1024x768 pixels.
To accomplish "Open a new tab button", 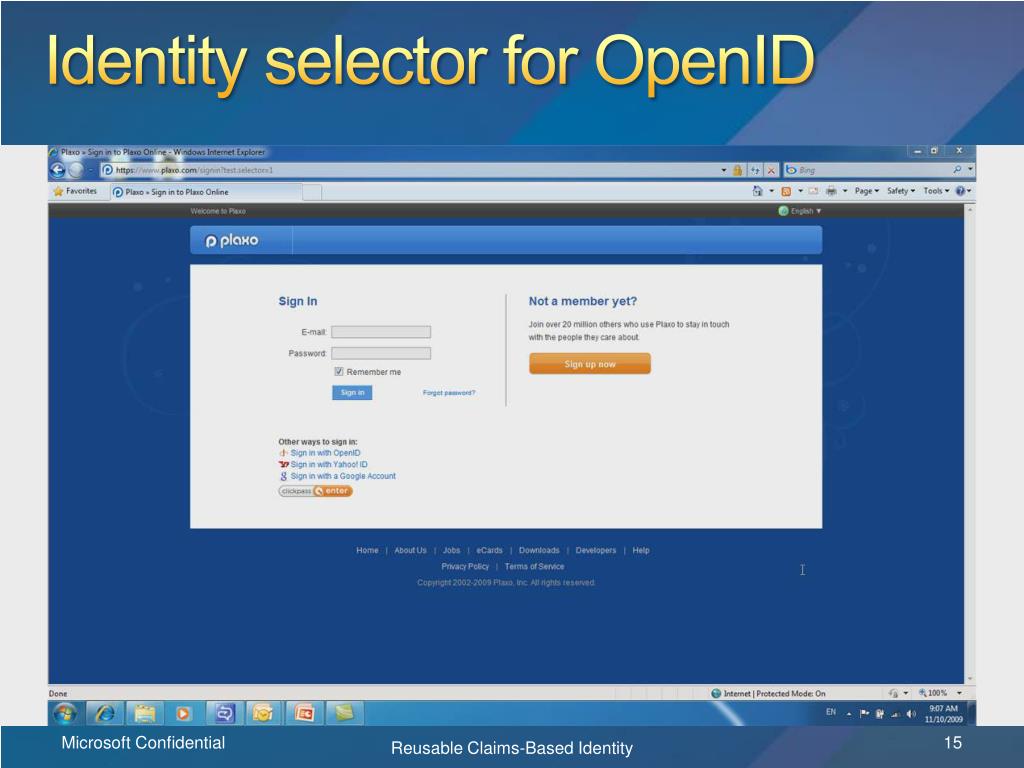I will coord(312,192).
